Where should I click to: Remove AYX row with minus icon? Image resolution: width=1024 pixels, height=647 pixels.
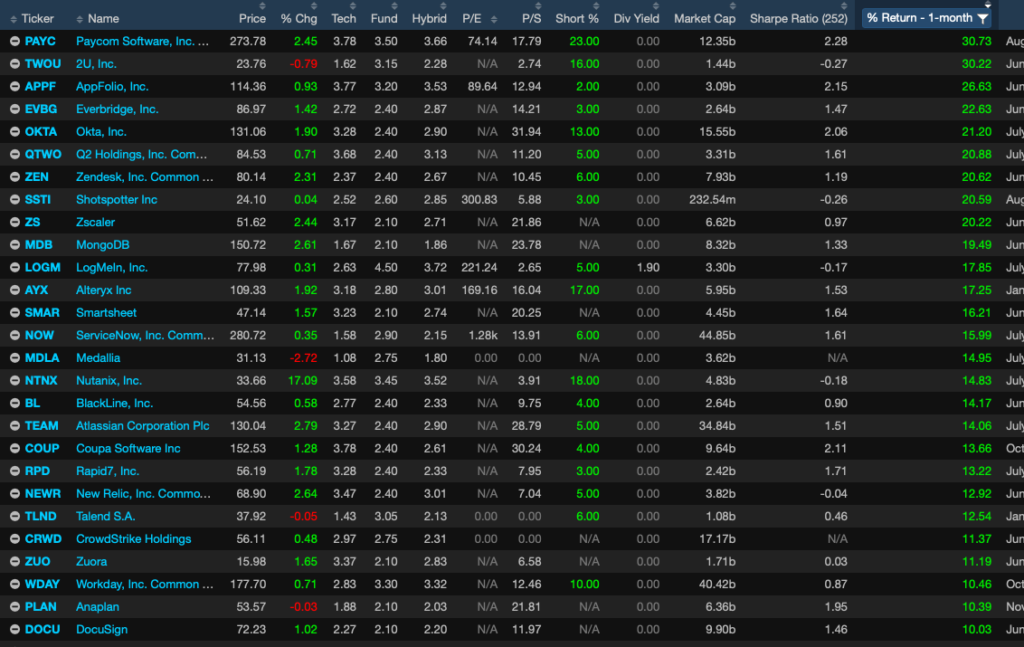click(x=14, y=290)
